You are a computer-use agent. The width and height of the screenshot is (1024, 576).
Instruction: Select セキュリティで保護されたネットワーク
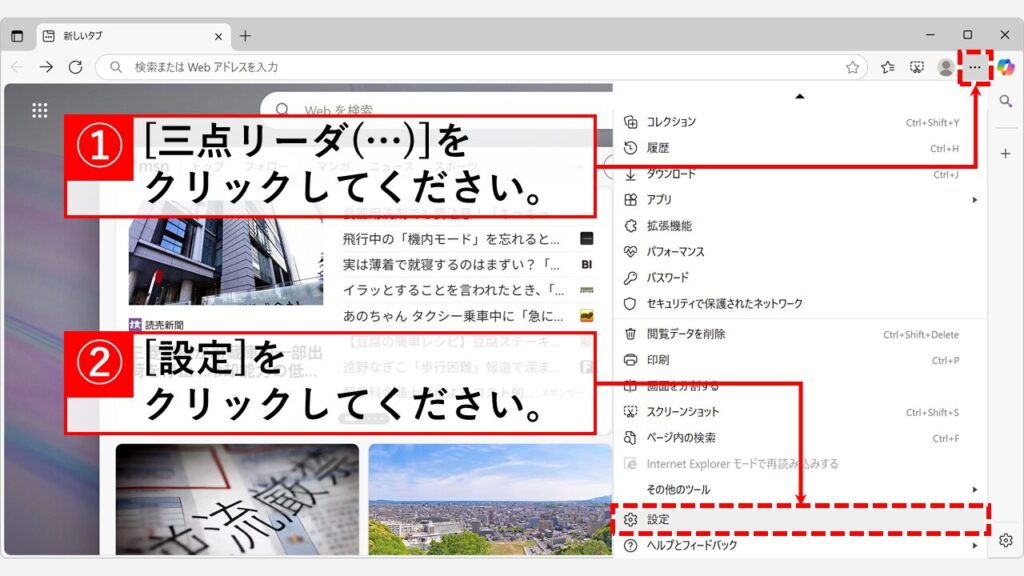click(801, 304)
